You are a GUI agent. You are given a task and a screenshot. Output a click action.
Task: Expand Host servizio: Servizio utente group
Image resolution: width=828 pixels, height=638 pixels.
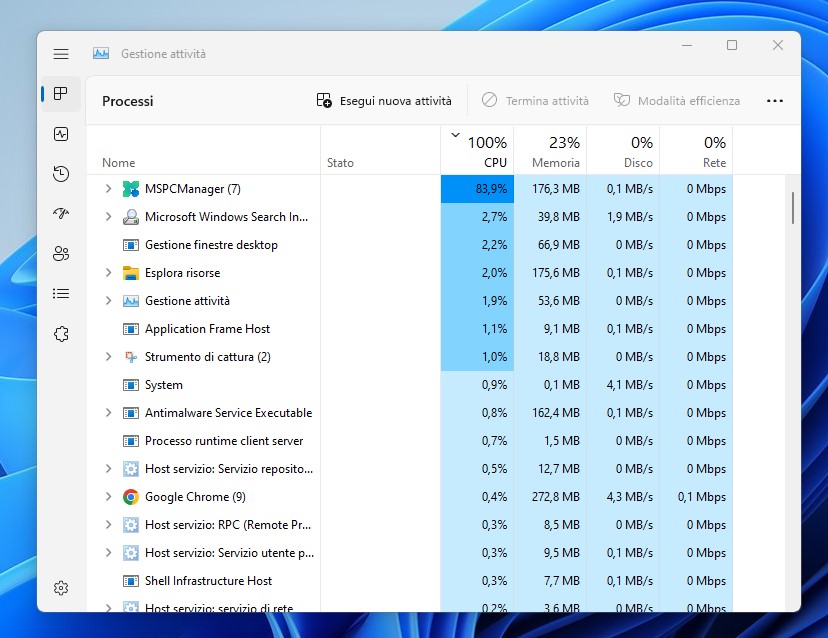pos(108,552)
